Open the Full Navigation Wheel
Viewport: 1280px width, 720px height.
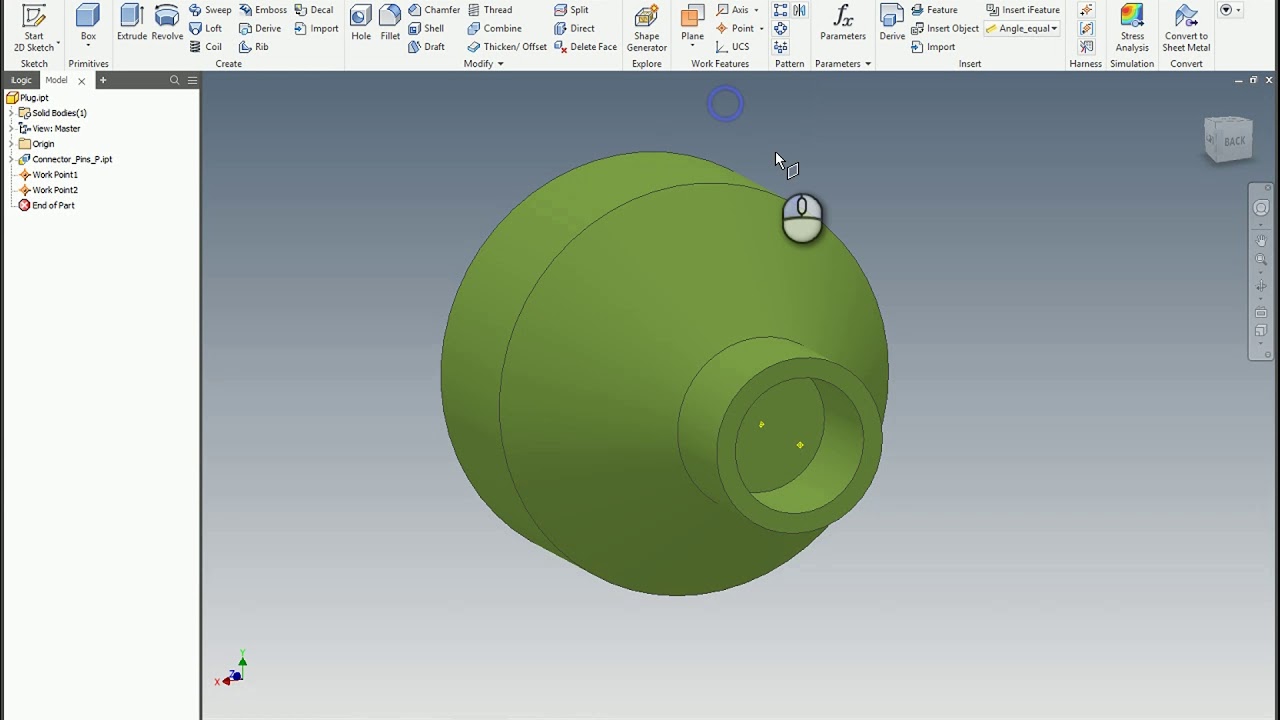click(x=1261, y=208)
